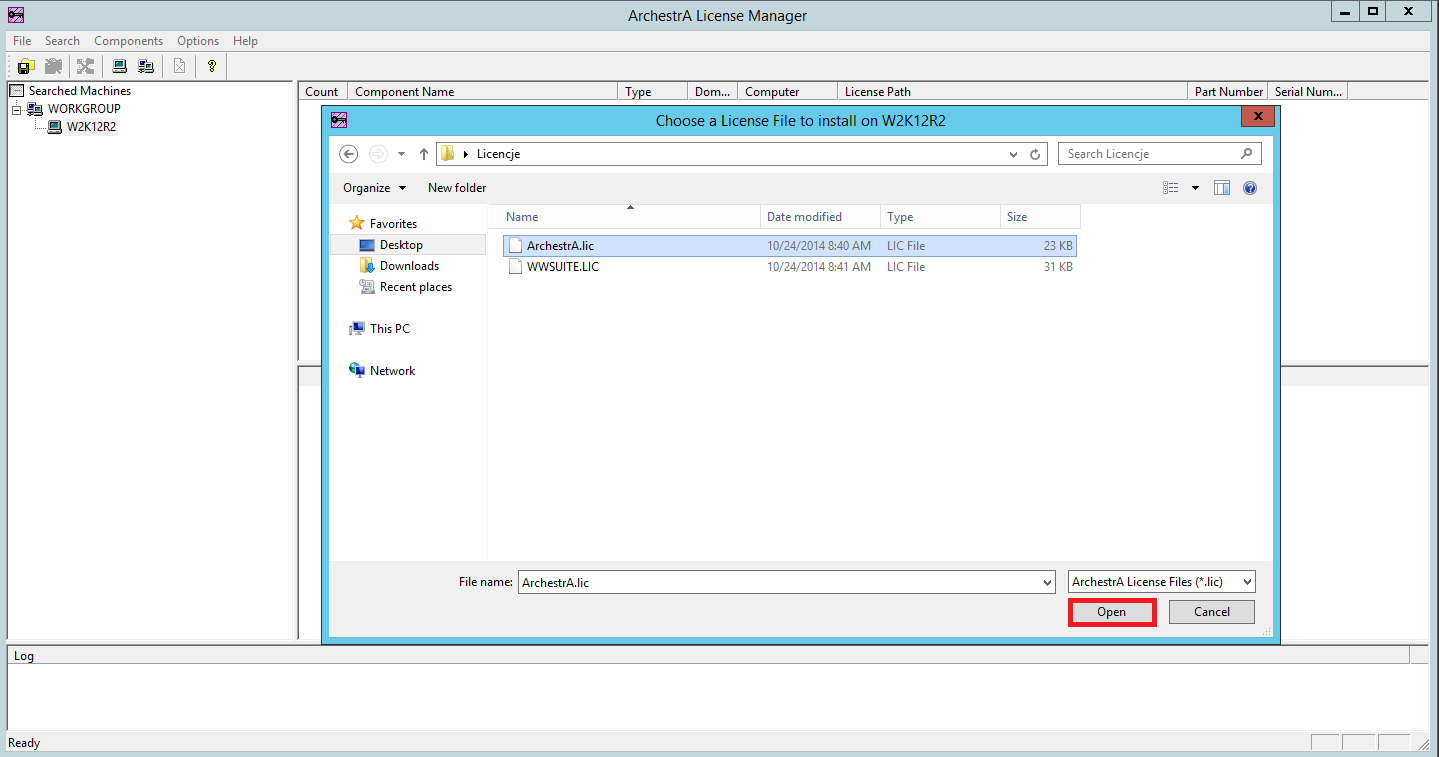Click the greyed-out document X toolbar icon

pos(179,66)
